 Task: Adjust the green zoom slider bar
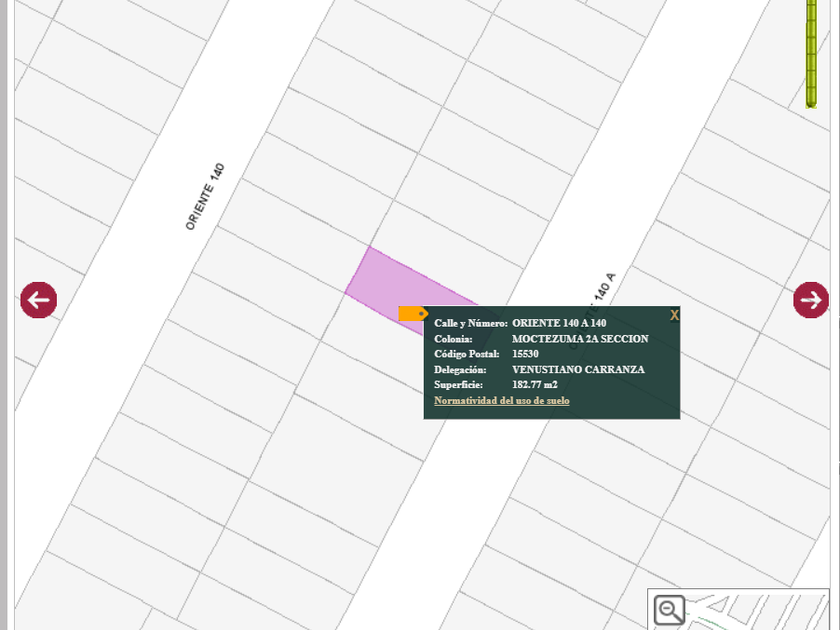[x=812, y=54]
